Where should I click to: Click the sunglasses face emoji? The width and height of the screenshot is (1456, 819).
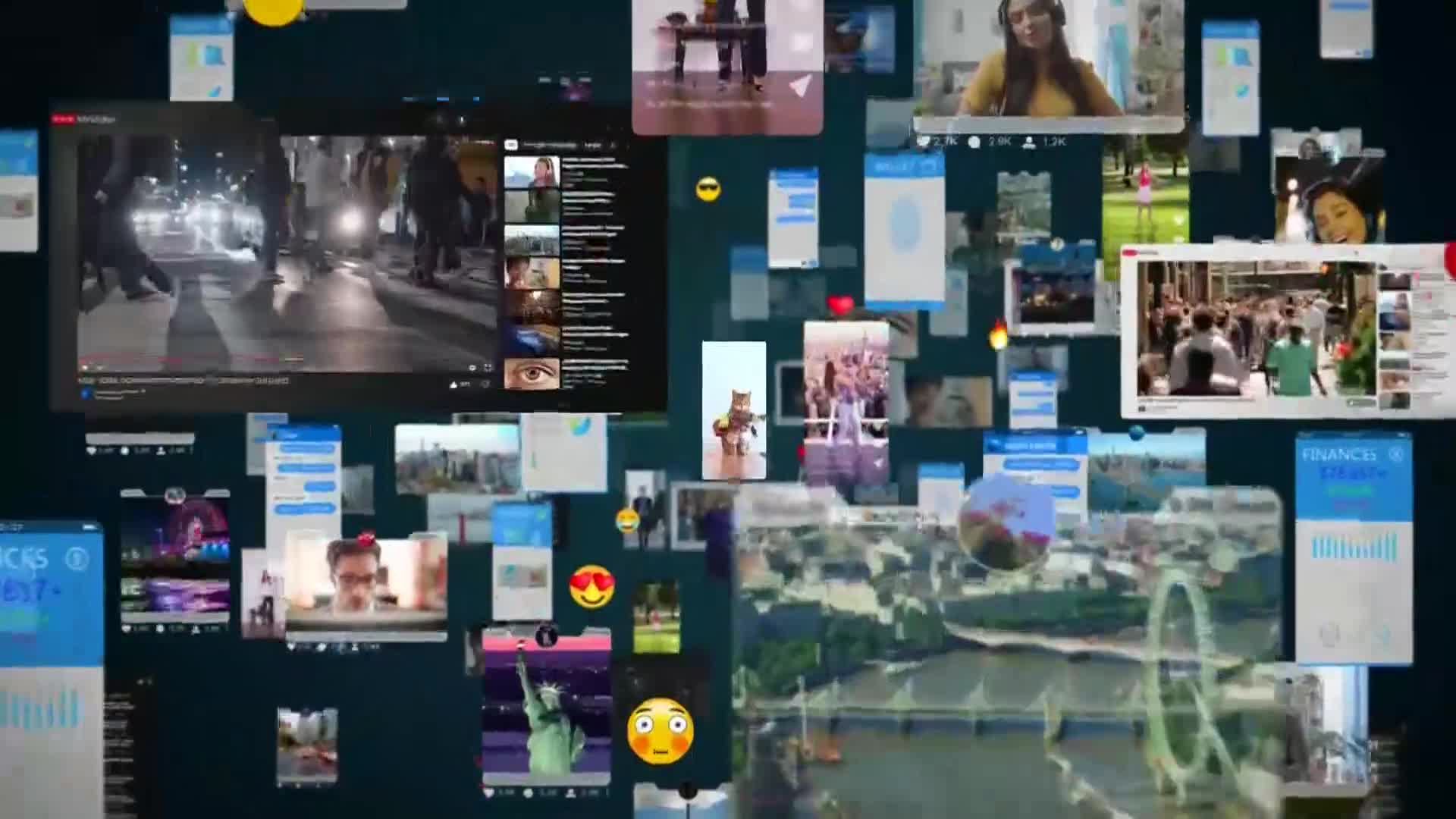[708, 190]
